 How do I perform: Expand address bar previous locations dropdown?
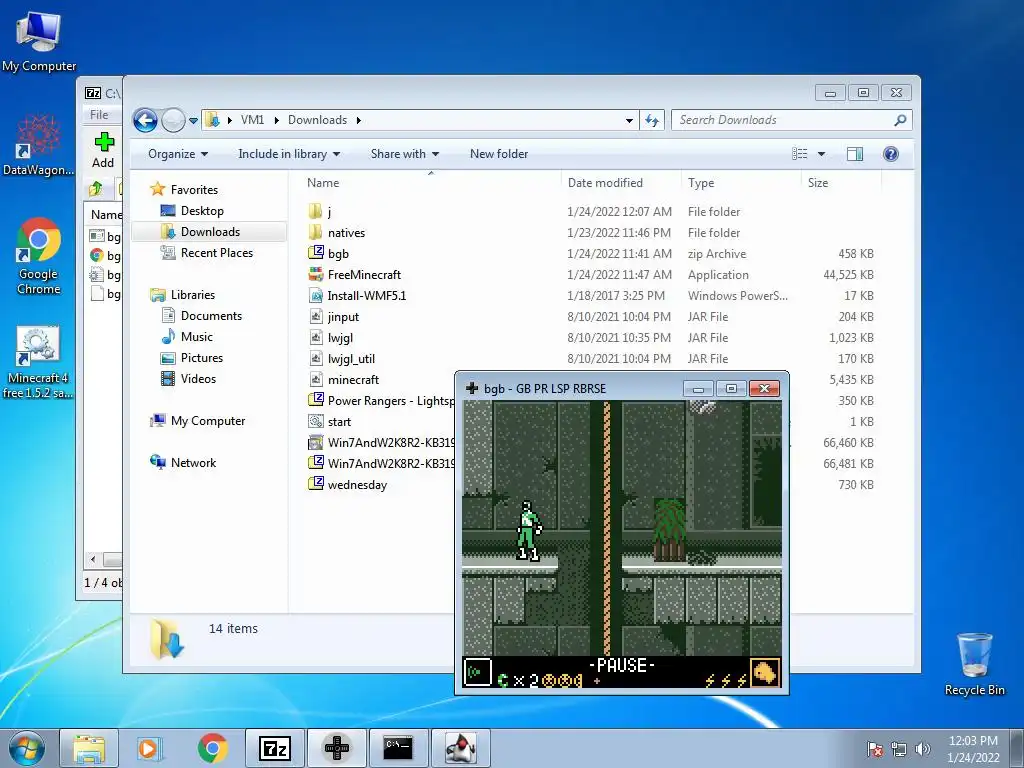click(629, 120)
